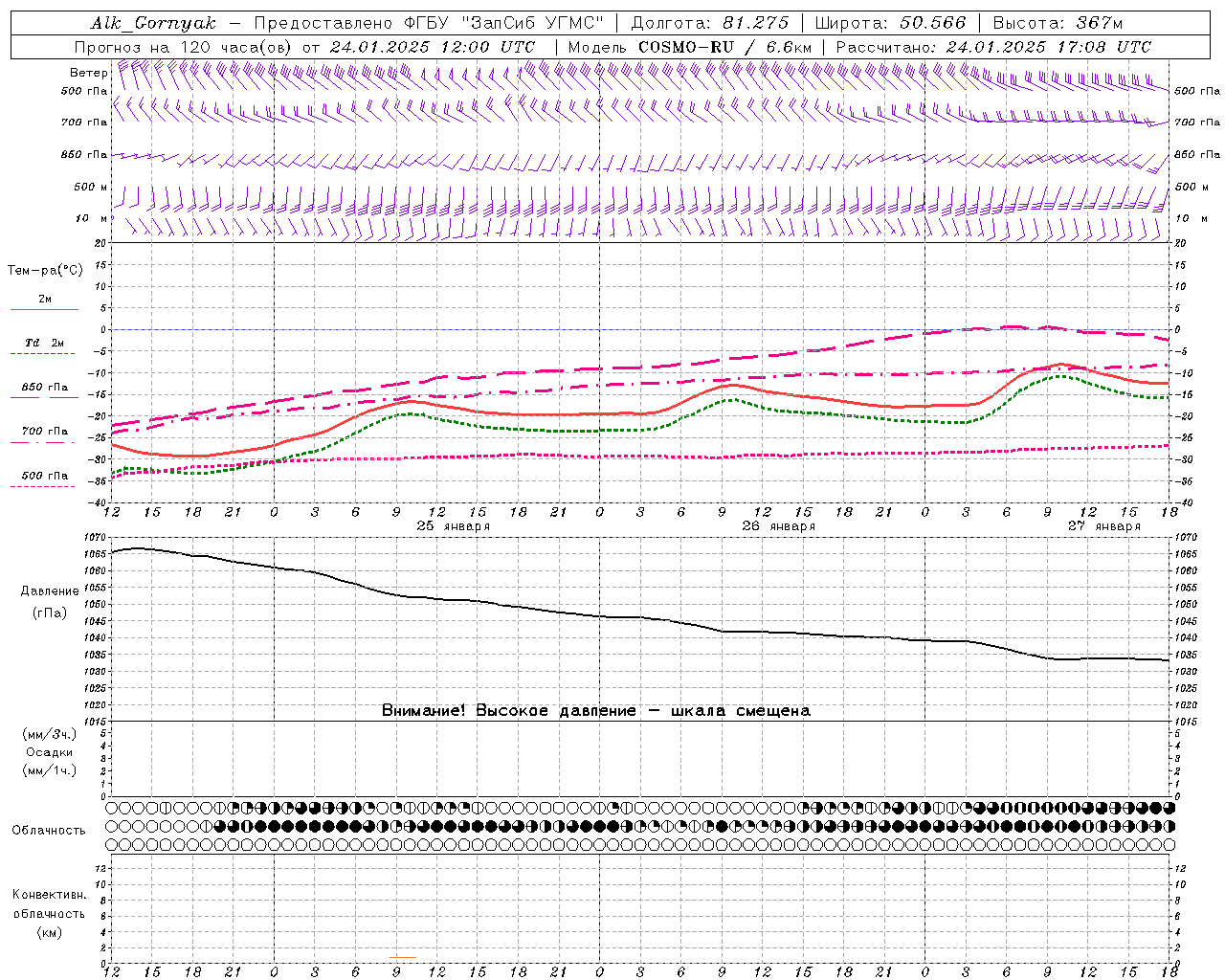Select the (мм/3ч.) precipitation unit label
Viewport: 1225px width, 980px height.
(x=50, y=734)
